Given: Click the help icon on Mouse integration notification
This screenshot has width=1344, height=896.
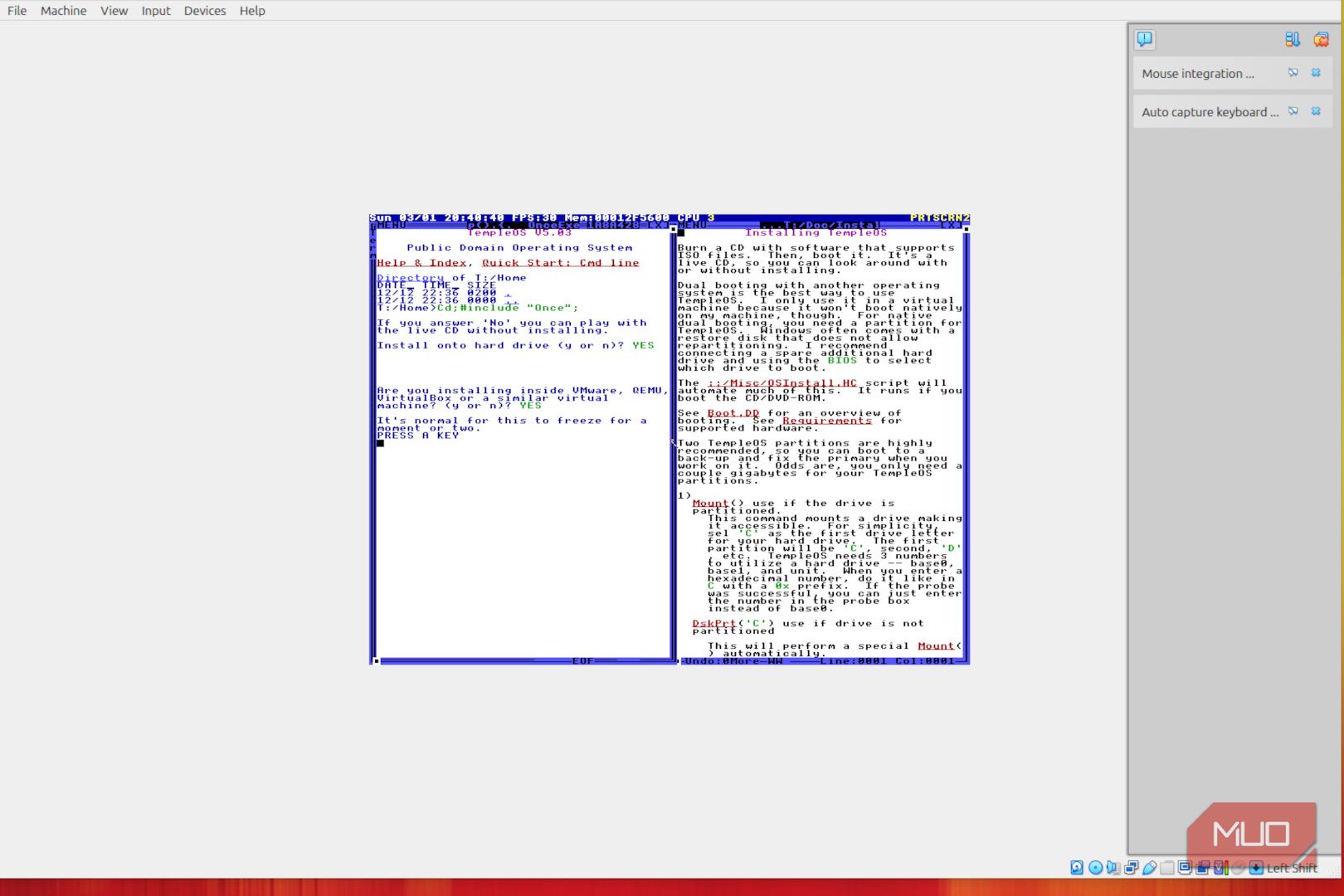Looking at the screenshot, I should [1293, 73].
